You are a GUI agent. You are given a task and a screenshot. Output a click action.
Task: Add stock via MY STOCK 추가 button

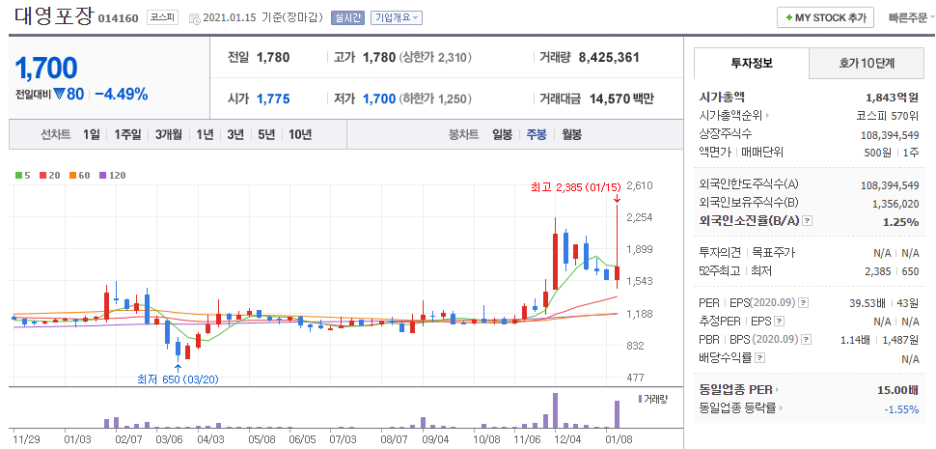pyautogui.click(x=826, y=17)
